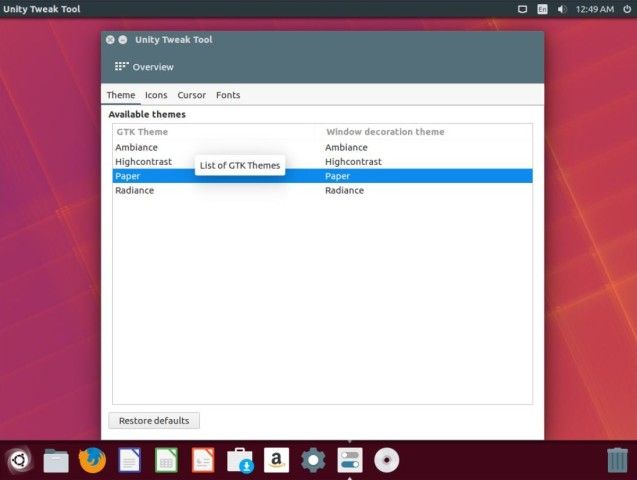Switch to the Fonts tab
Viewport: 637px width, 480px height.
click(228, 95)
